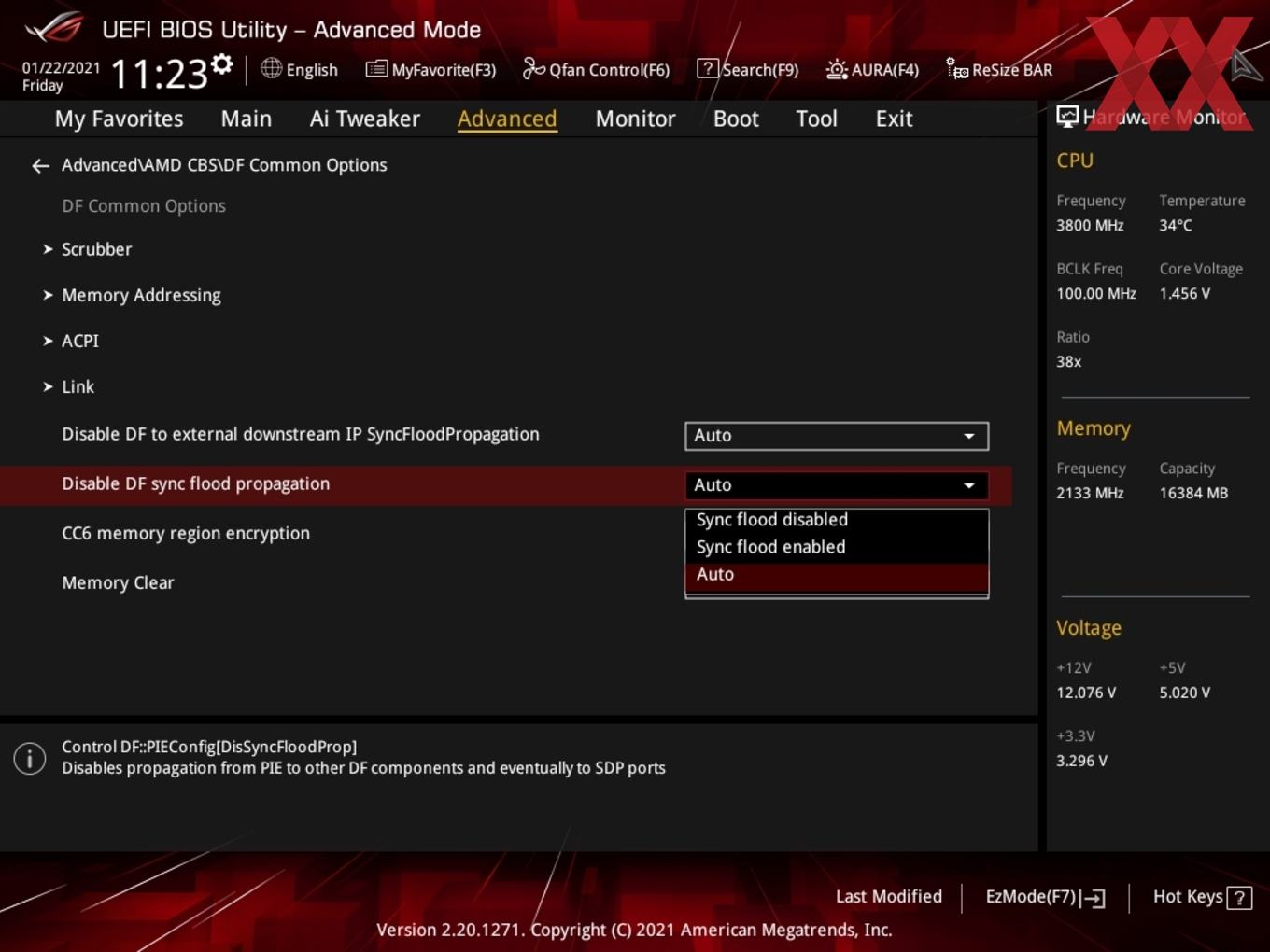Switch to Monitor tab
This screenshot has height=952, width=1270.
pyautogui.click(x=635, y=119)
